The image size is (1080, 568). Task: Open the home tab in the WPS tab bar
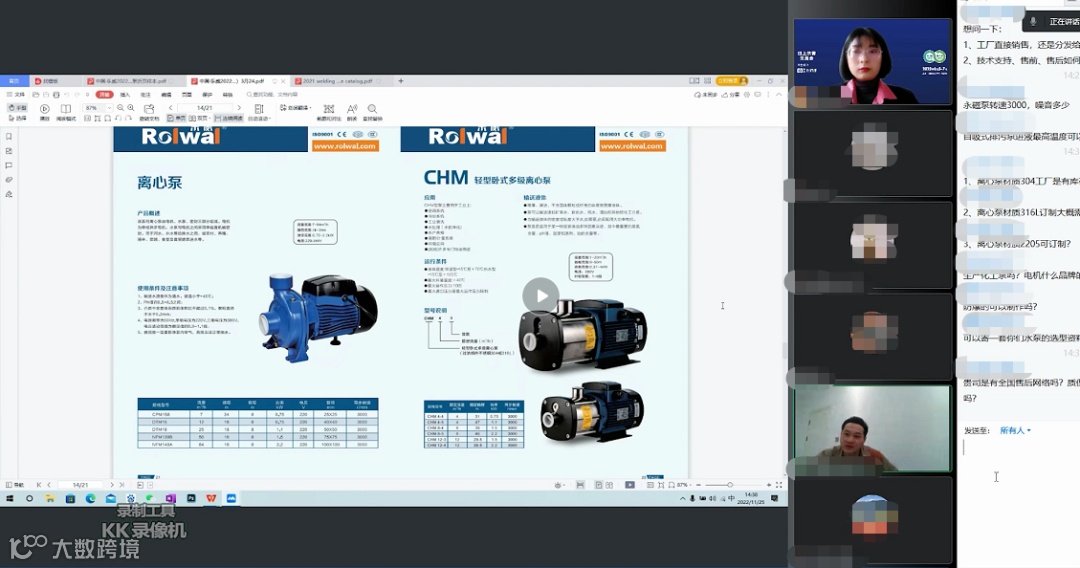point(14,81)
